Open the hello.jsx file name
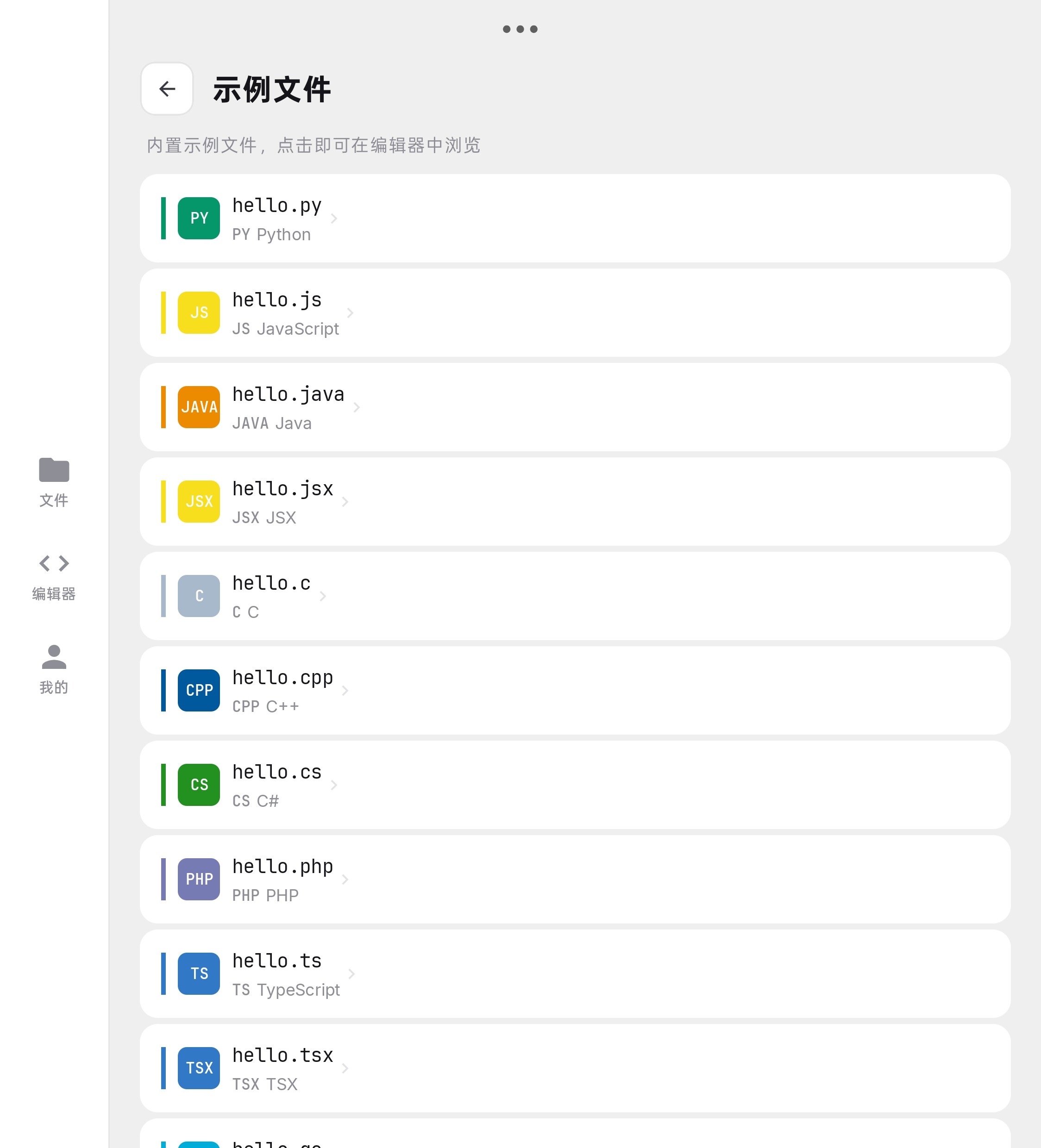 pos(282,488)
